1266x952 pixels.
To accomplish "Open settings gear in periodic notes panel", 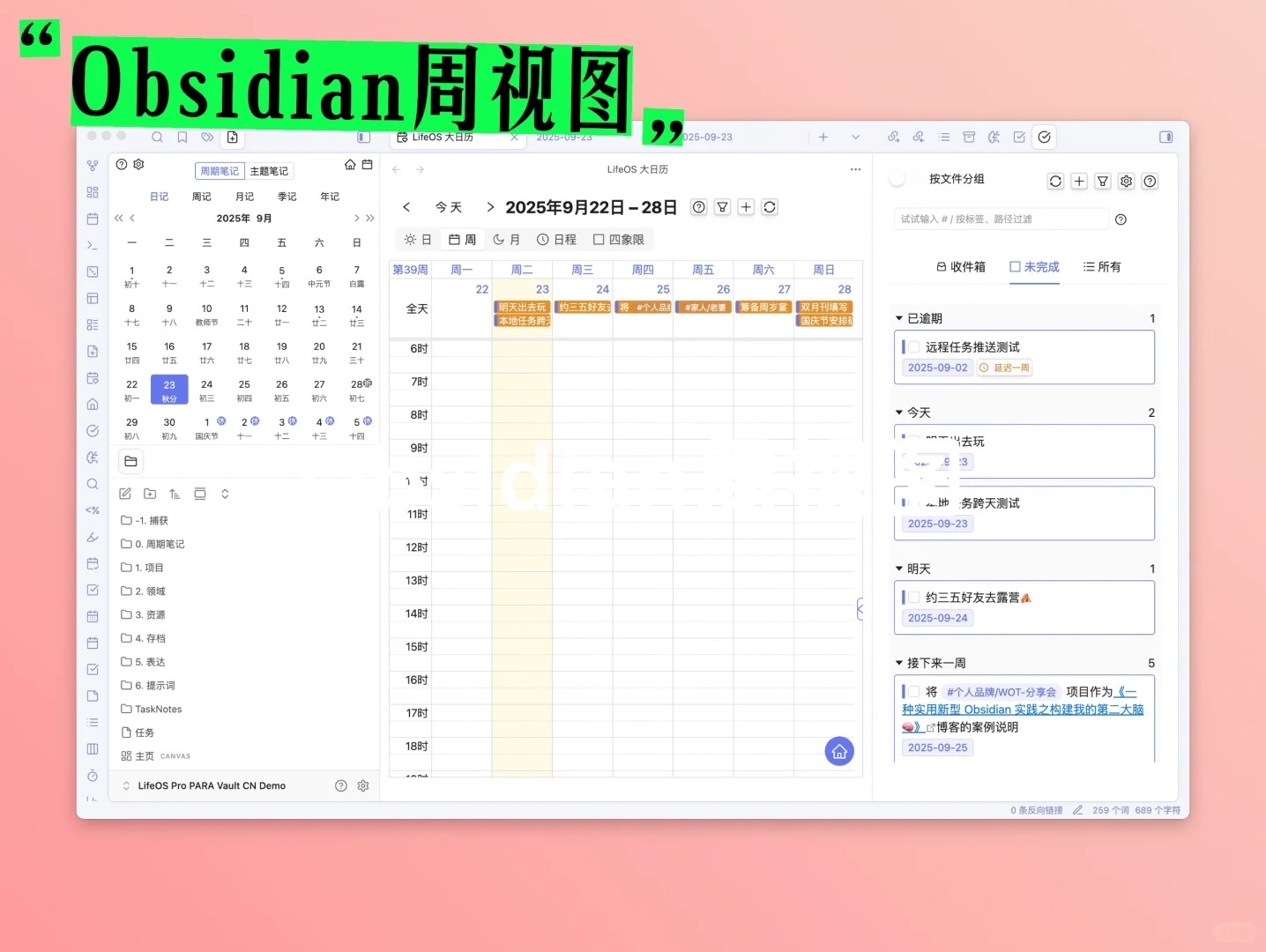I will 138,164.
